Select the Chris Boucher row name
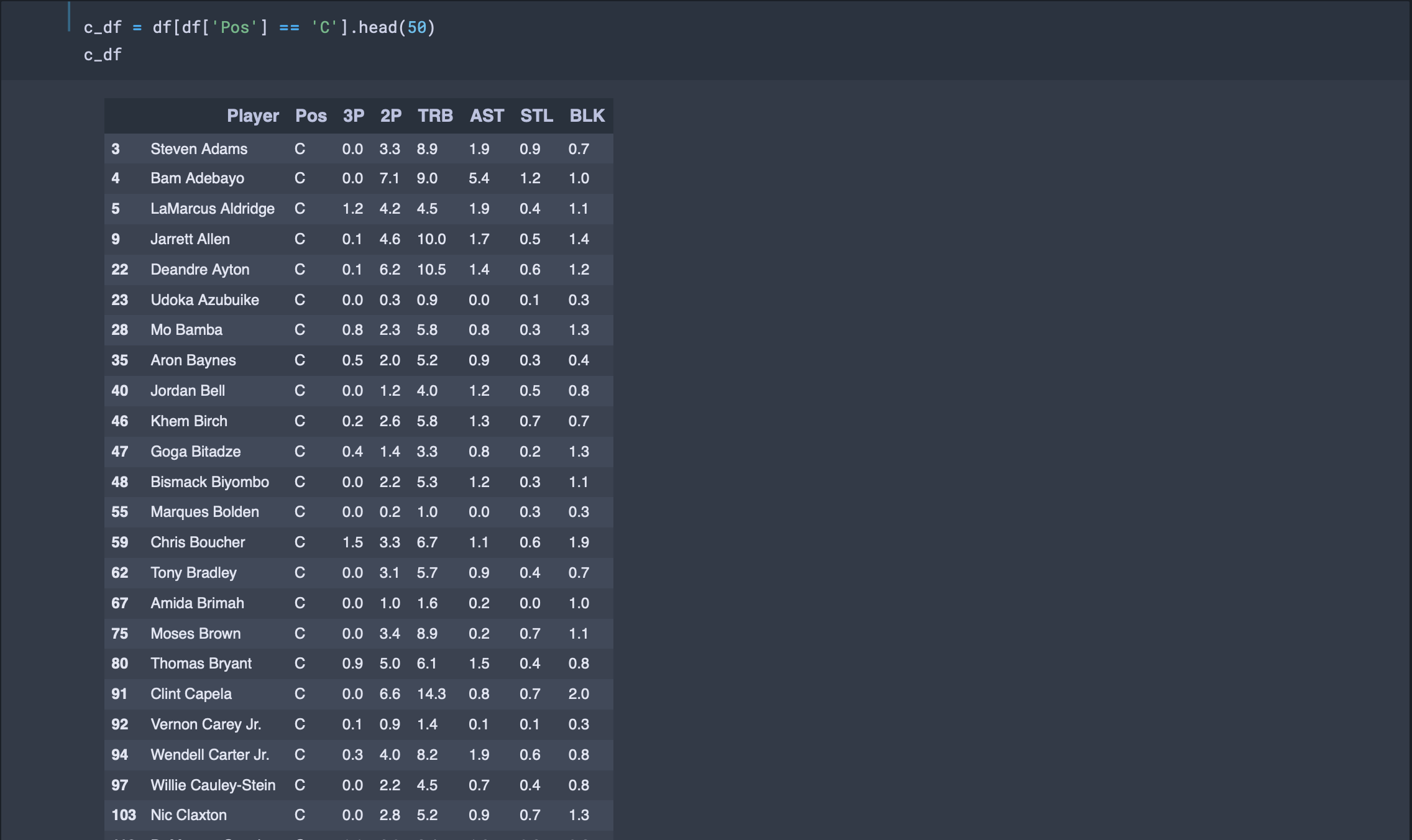The height and width of the screenshot is (840, 1412). (x=198, y=542)
